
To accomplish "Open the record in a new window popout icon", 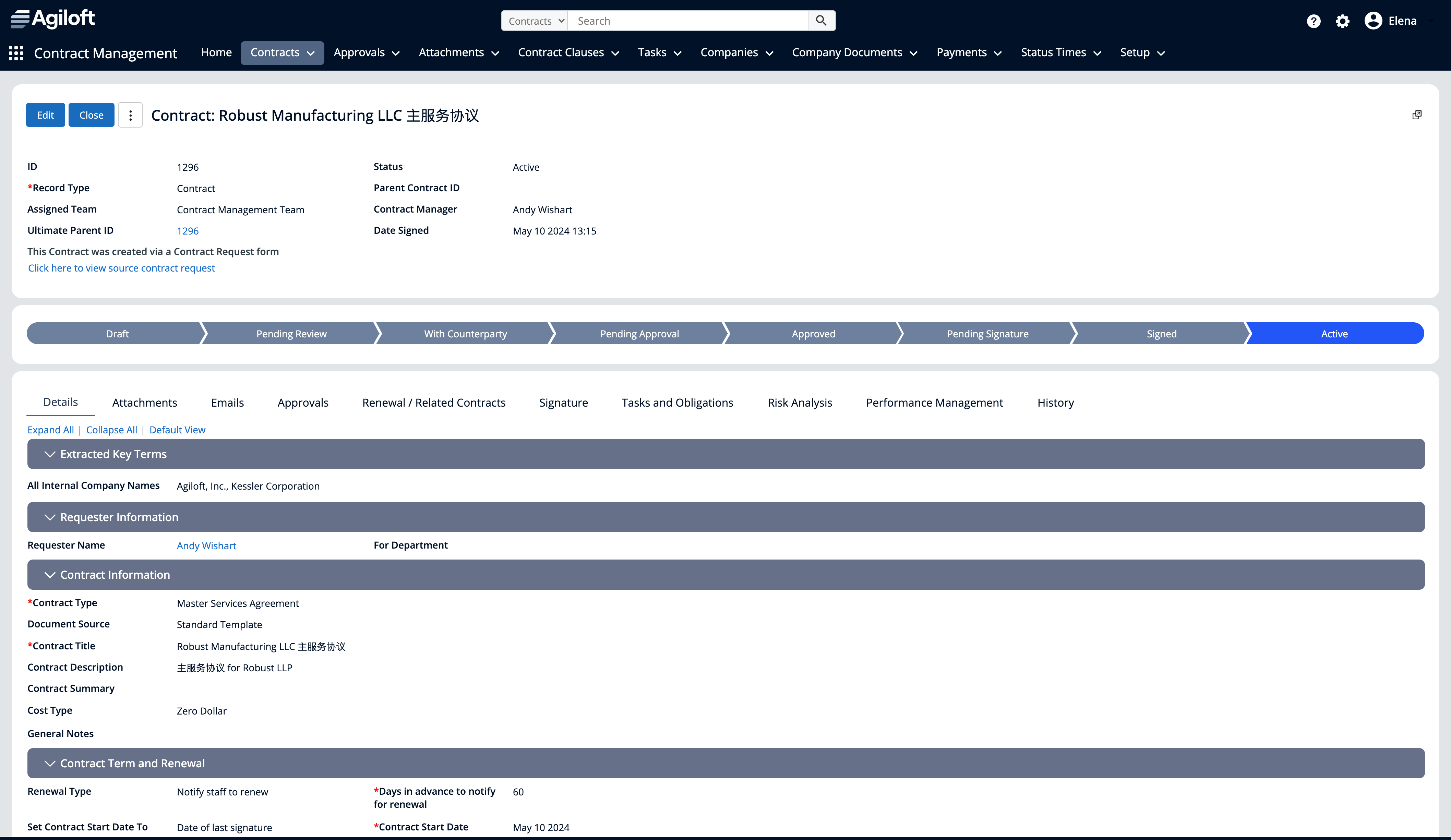I will pyautogui.click(x=1417, y=115).
